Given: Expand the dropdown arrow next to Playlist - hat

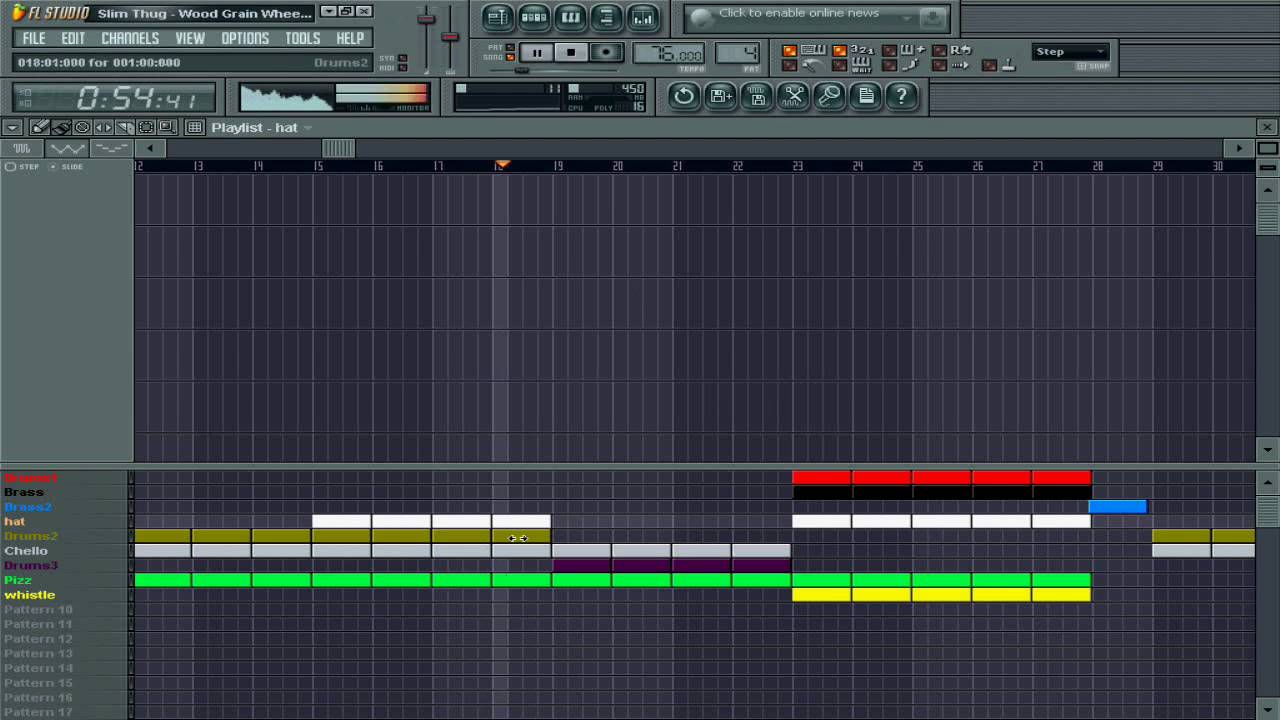Looking at the screenshot, I should 307,127.
